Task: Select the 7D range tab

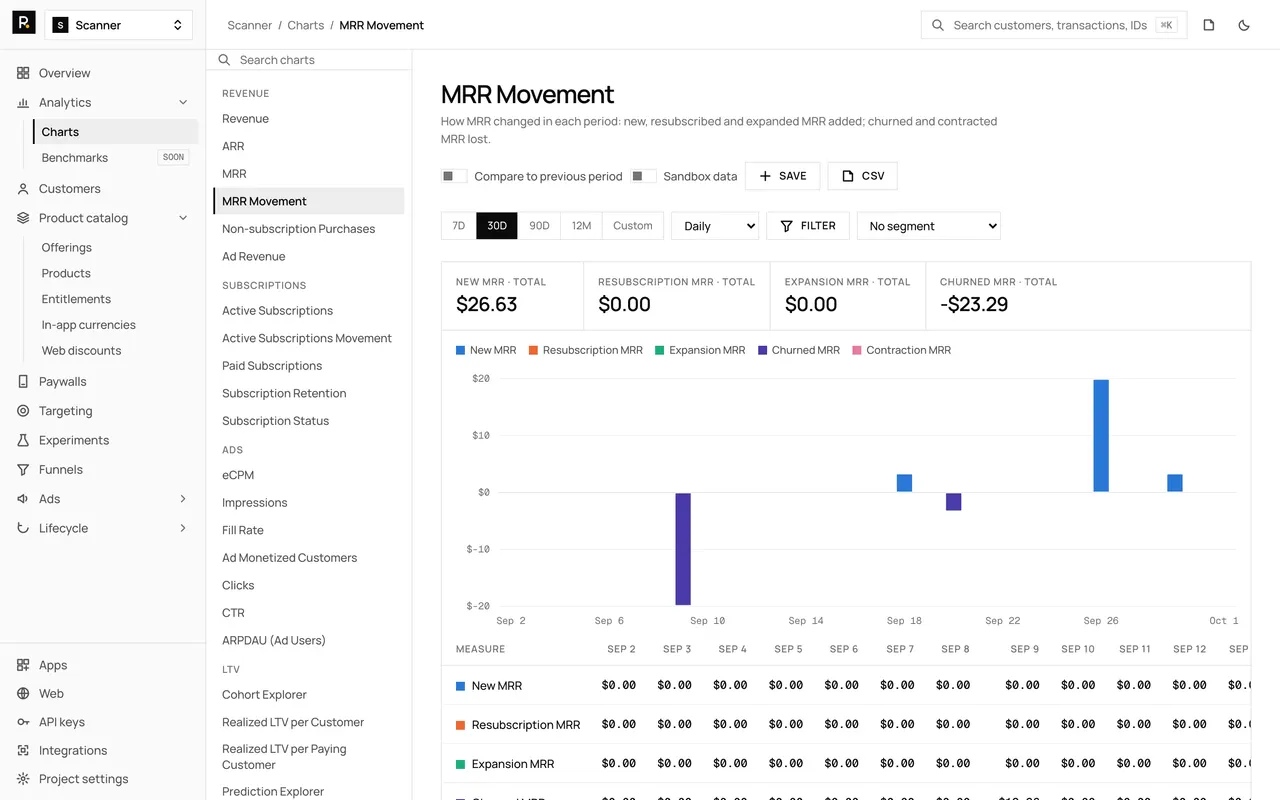Action: tap(459, 226)
